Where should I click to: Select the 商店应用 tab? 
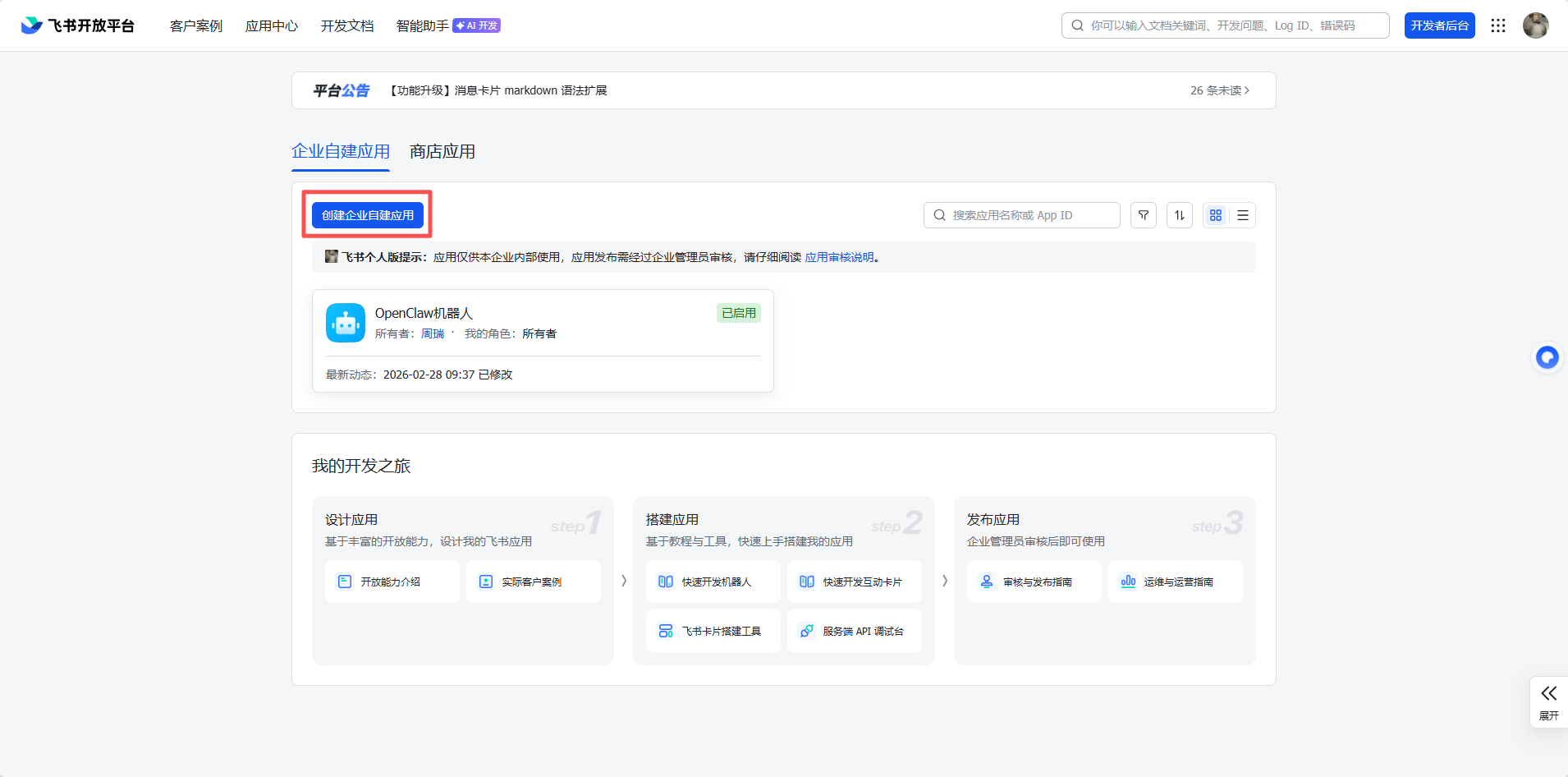[x=442, y=151]
